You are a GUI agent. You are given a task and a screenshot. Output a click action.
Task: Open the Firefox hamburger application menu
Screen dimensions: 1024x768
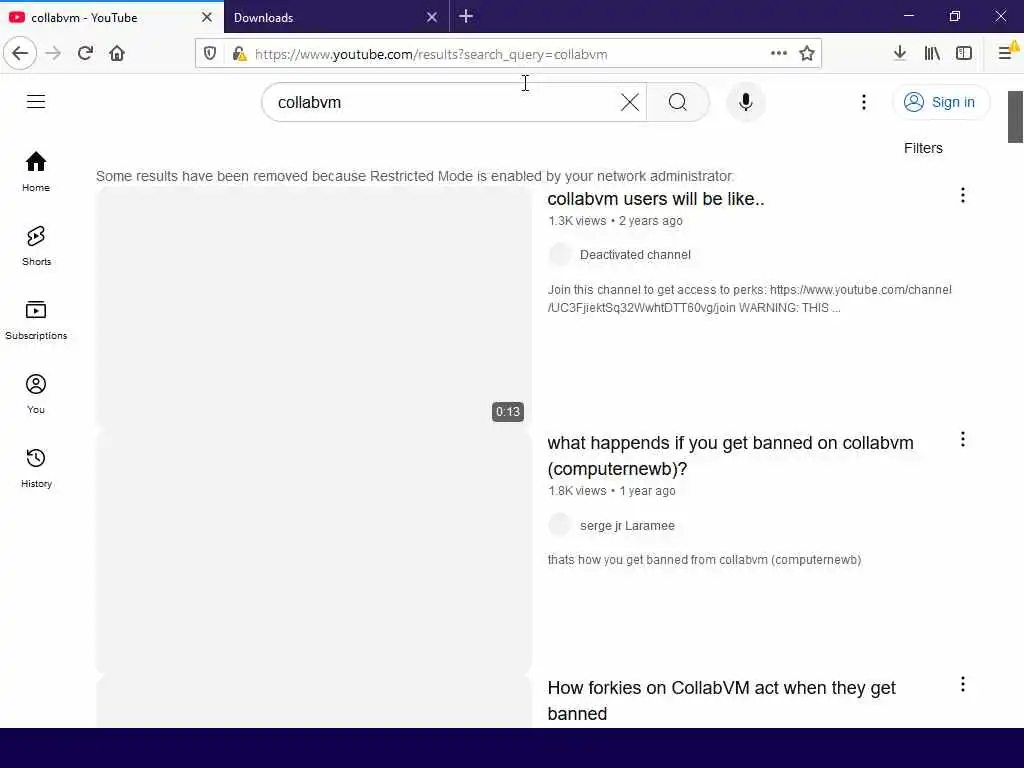[1006, 54]
